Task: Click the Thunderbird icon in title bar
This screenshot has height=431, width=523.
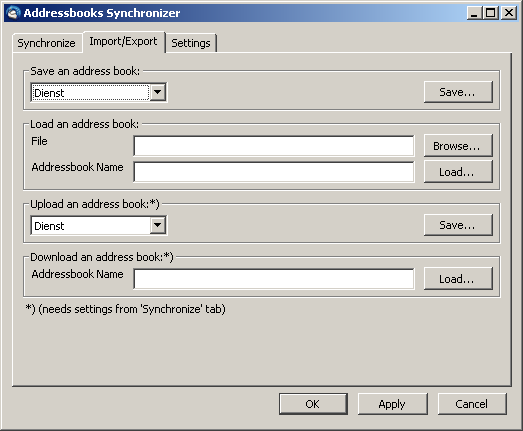Action: tap(13, 13)
